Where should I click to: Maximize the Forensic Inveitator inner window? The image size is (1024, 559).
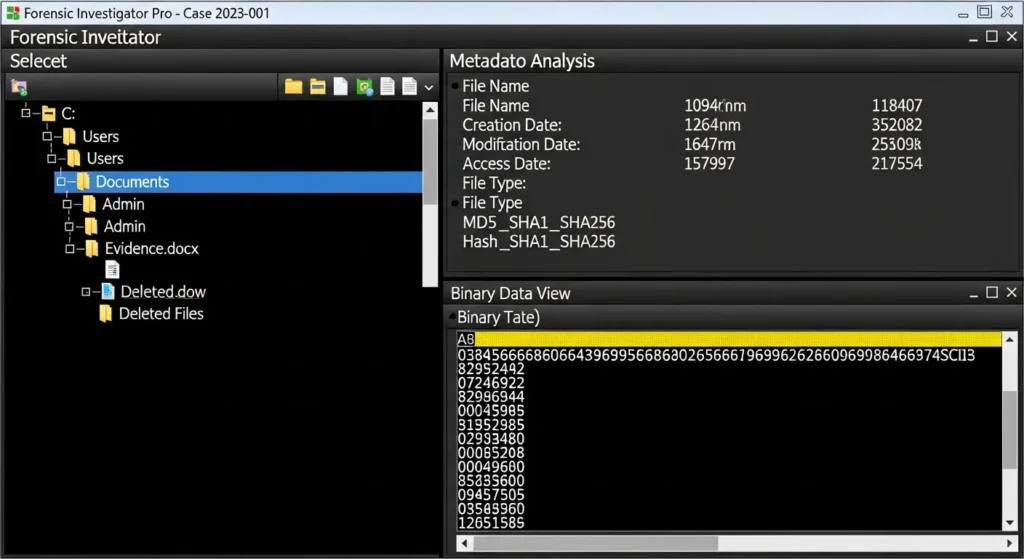[x=991, y=37]
